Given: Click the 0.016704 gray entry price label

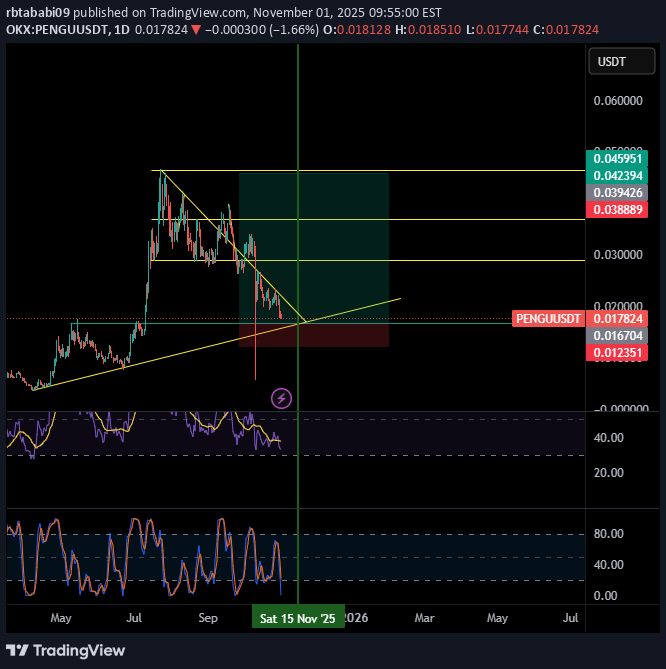Looking at the screenshot, I should 619,336.
